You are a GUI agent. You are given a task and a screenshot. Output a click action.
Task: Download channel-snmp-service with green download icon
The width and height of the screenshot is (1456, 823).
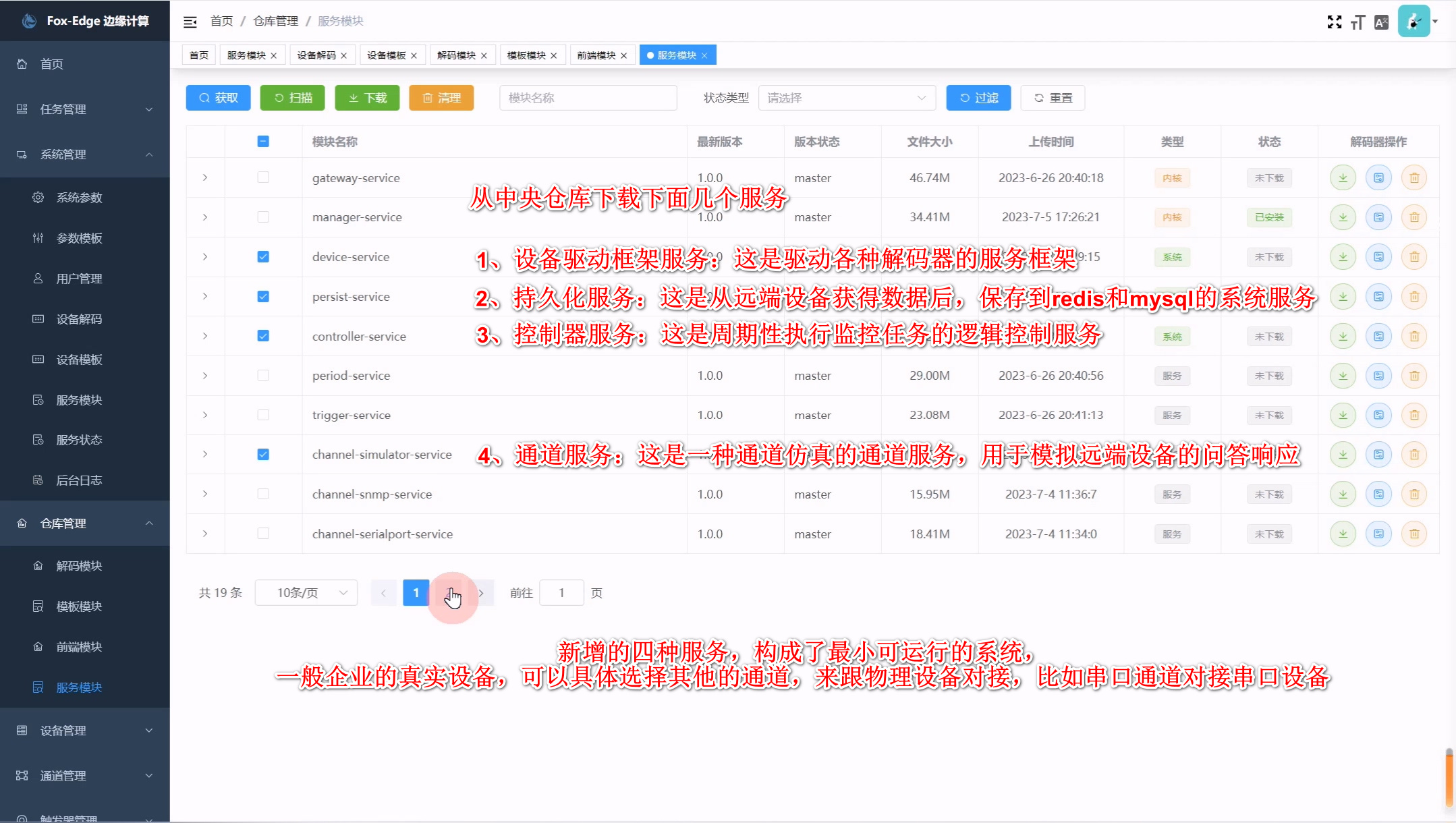click(1343, 494)
